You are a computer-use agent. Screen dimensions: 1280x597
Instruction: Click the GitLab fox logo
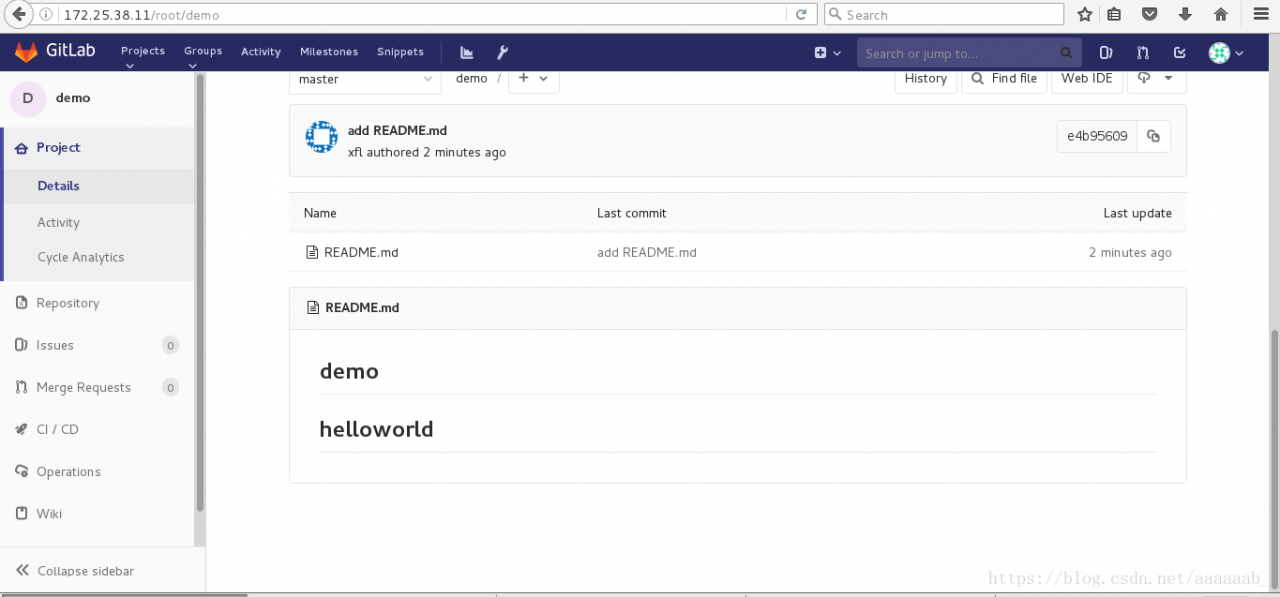click(26, 52)
